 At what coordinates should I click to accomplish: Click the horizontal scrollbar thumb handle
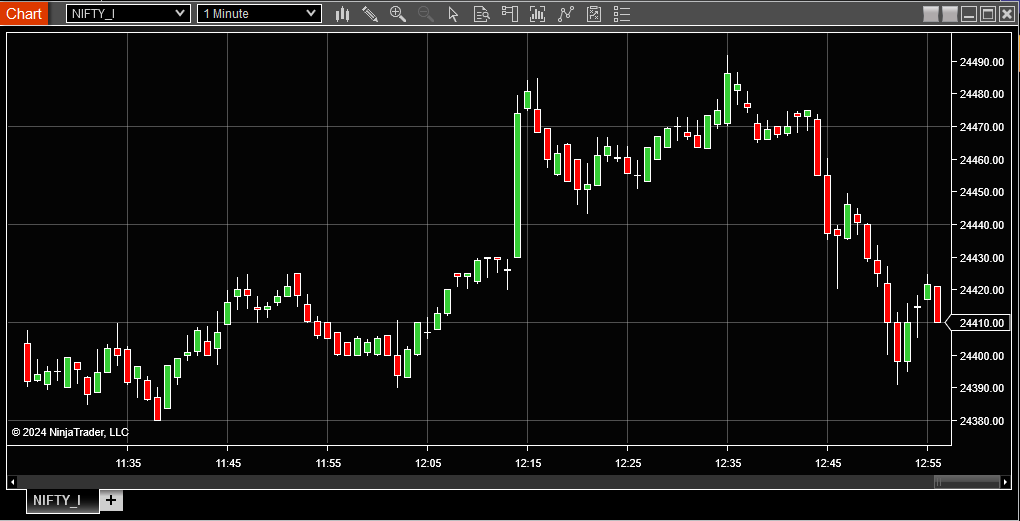point(967,482)
